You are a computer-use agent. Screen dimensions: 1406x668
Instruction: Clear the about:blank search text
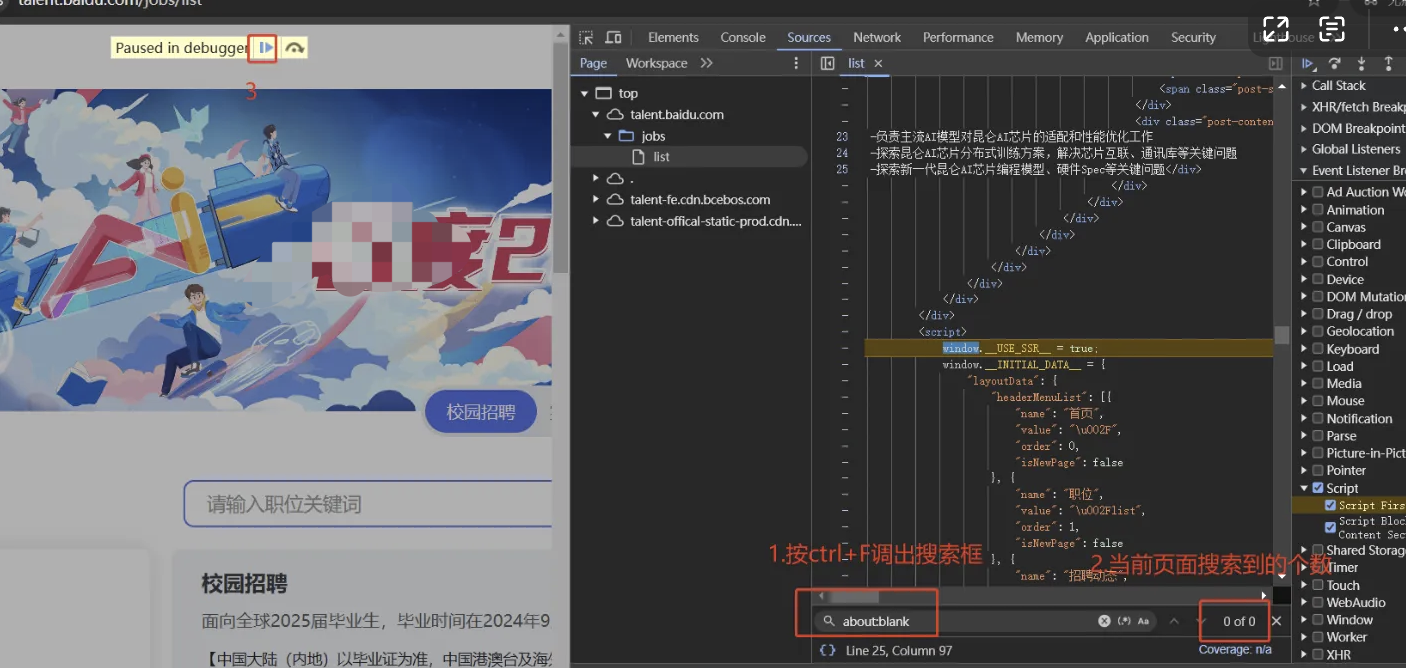pos(1104,621)
